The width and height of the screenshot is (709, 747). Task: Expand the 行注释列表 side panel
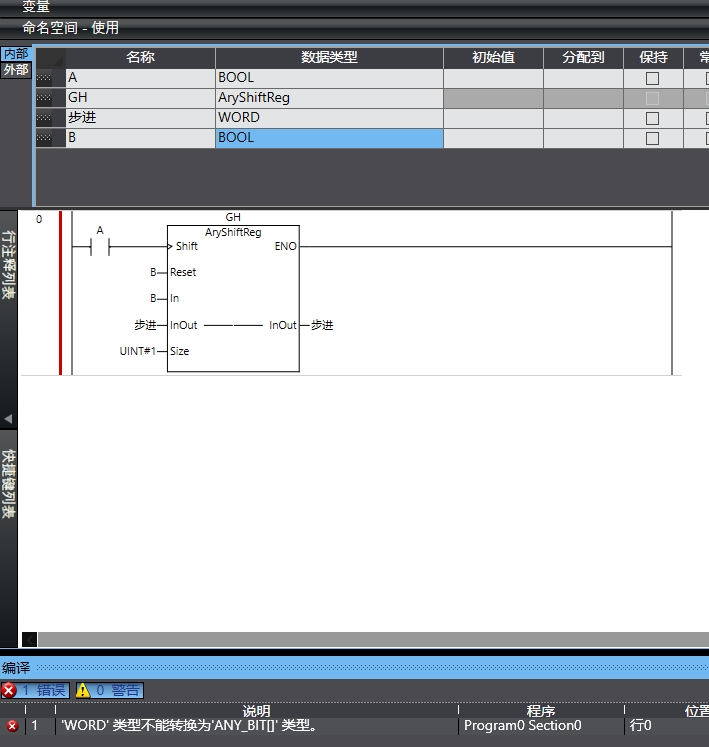[x=8, y=265]
